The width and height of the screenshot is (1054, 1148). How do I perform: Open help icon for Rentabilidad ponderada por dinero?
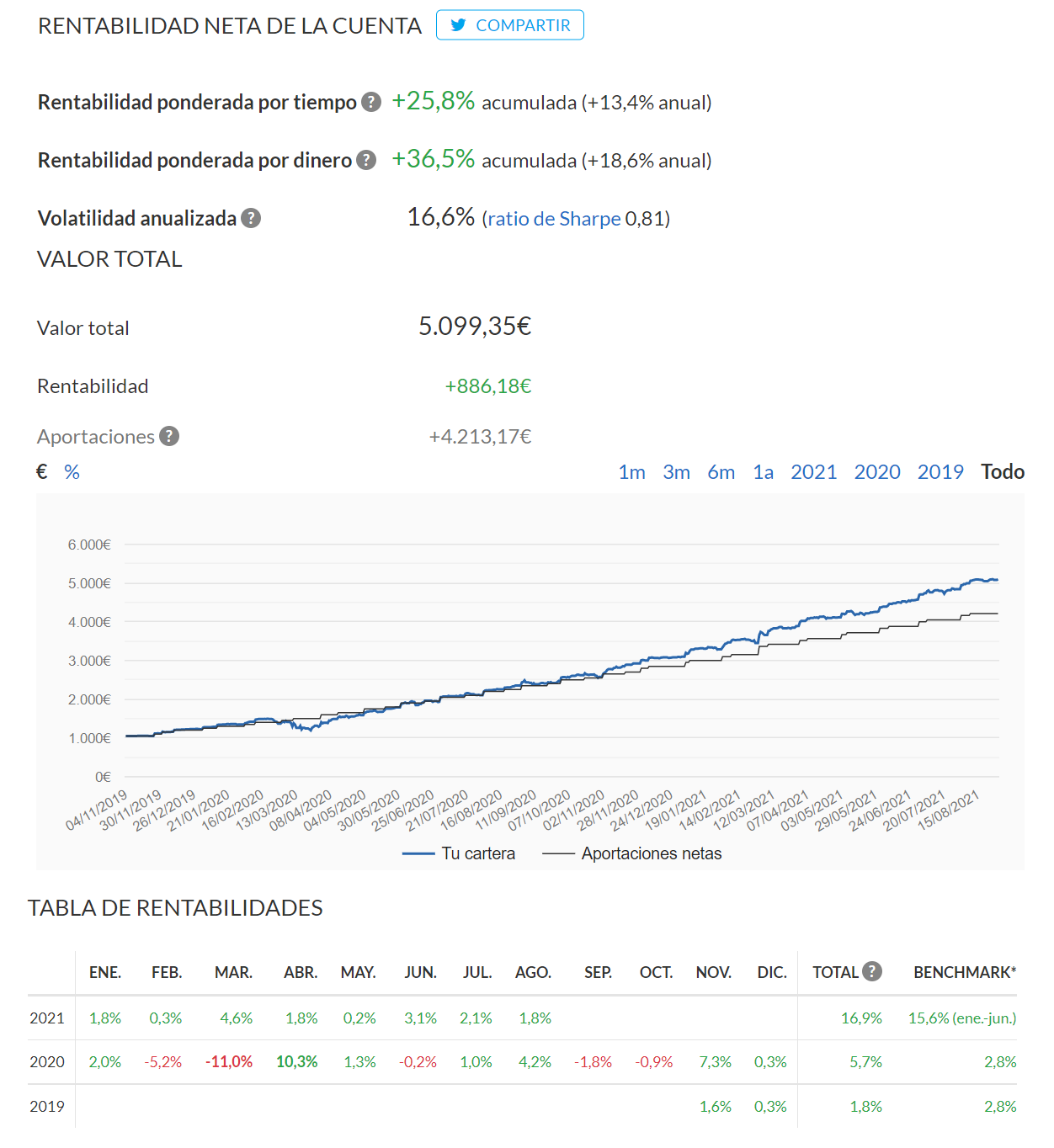click(366, 160)
